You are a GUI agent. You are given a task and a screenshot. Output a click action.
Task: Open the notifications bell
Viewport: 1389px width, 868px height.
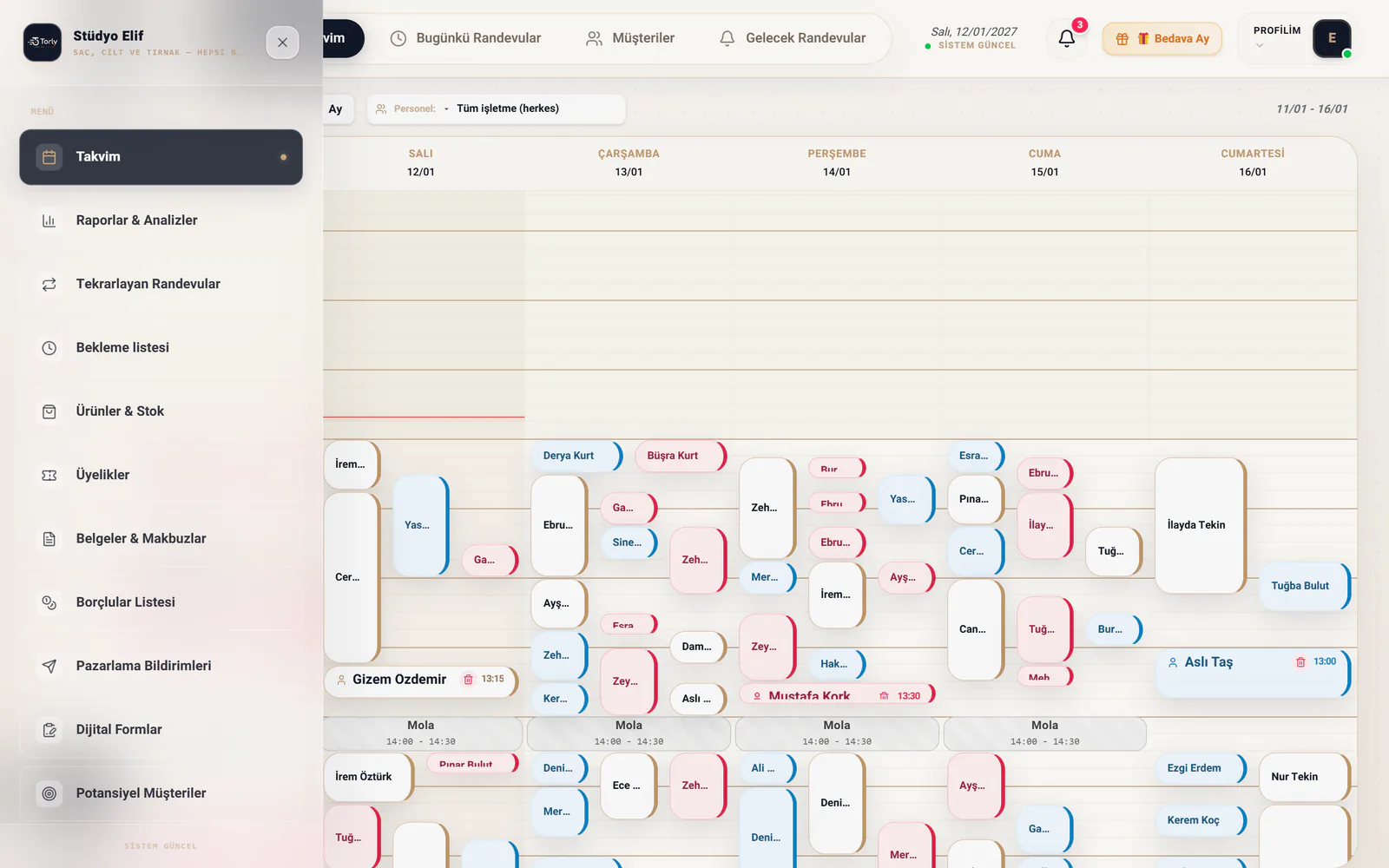point(1067,38)
